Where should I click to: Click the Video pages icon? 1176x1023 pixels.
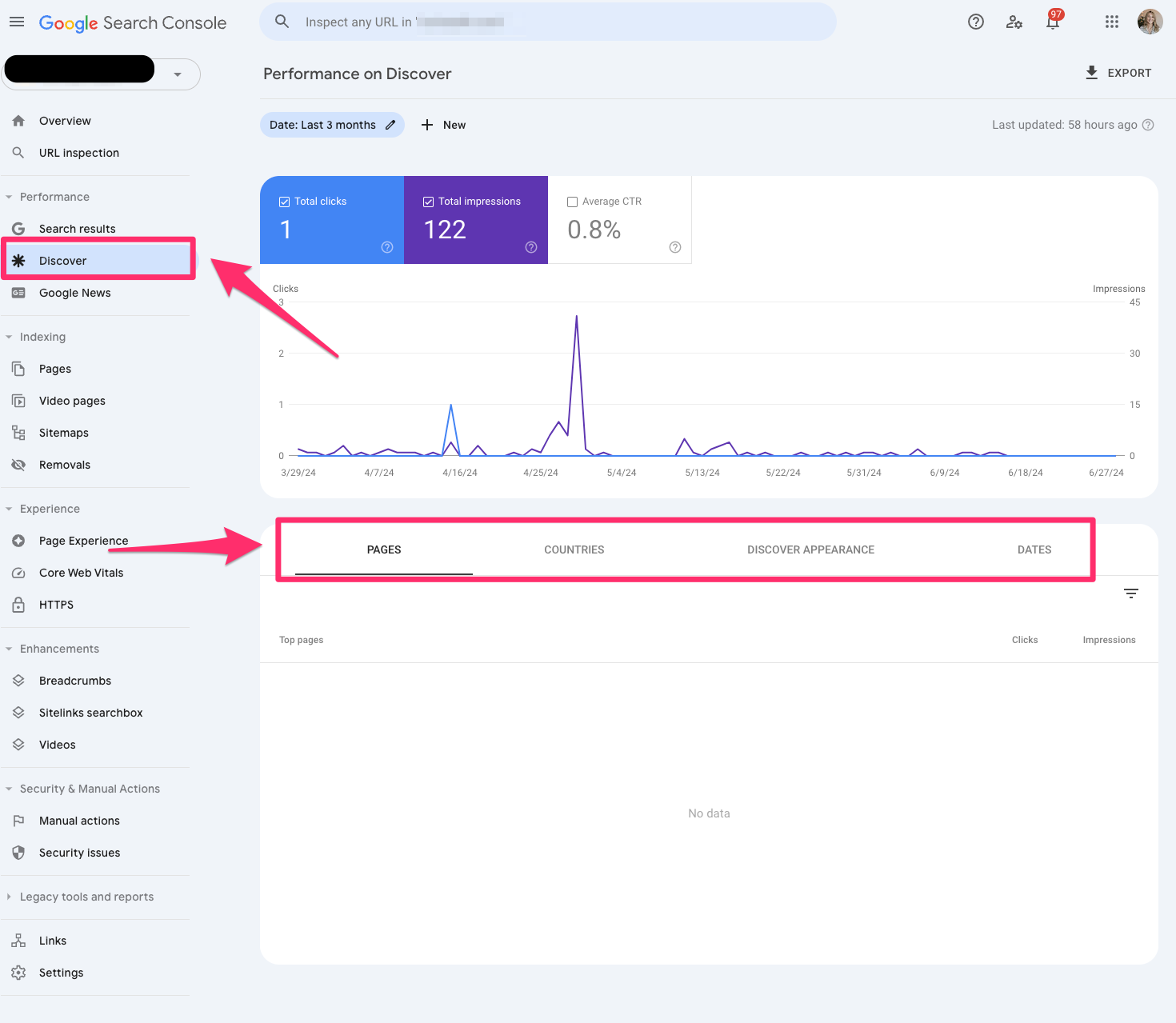point(18,401)
